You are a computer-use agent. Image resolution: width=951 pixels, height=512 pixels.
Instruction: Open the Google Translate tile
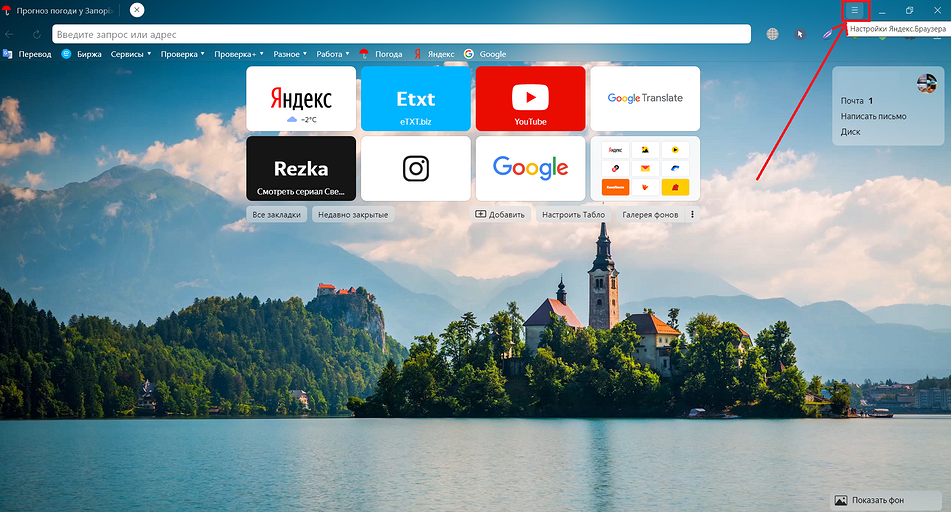645,98
